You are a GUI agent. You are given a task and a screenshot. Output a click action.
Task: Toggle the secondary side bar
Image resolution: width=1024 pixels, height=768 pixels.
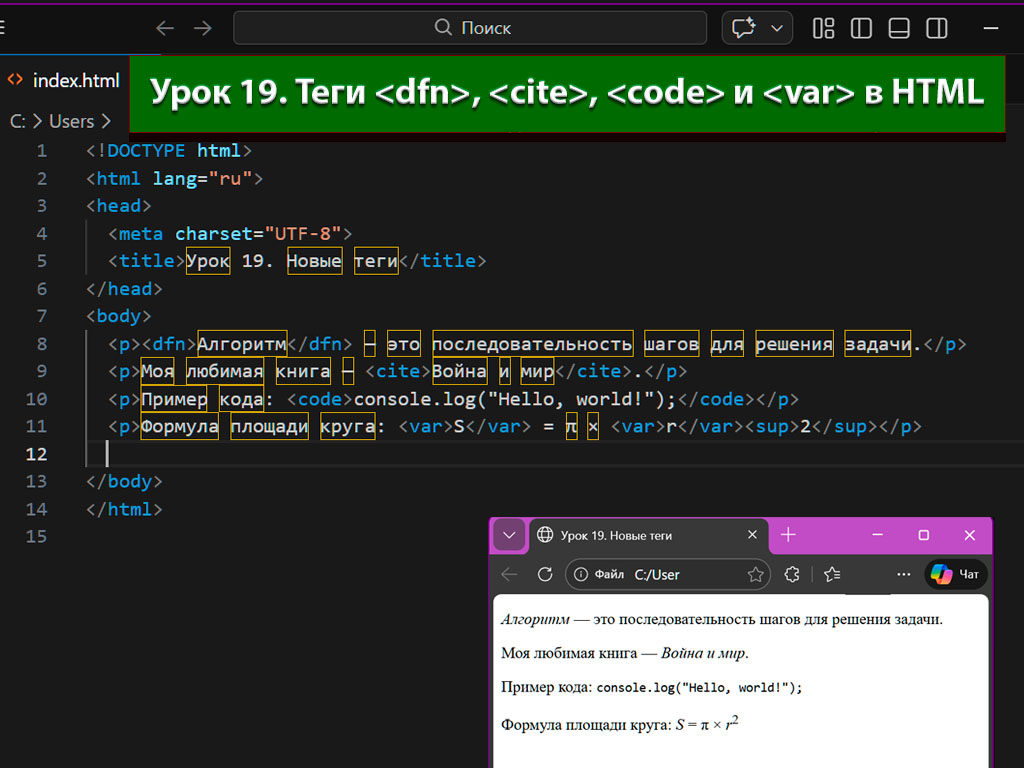937,28
